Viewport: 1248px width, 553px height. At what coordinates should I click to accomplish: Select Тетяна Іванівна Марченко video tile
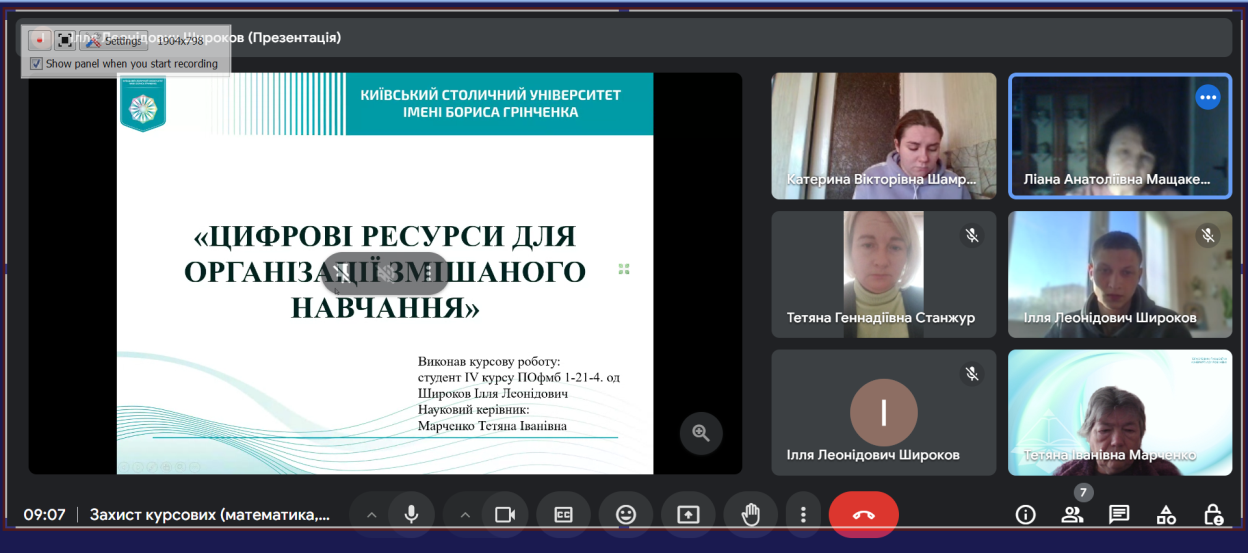click(1120, 412)
